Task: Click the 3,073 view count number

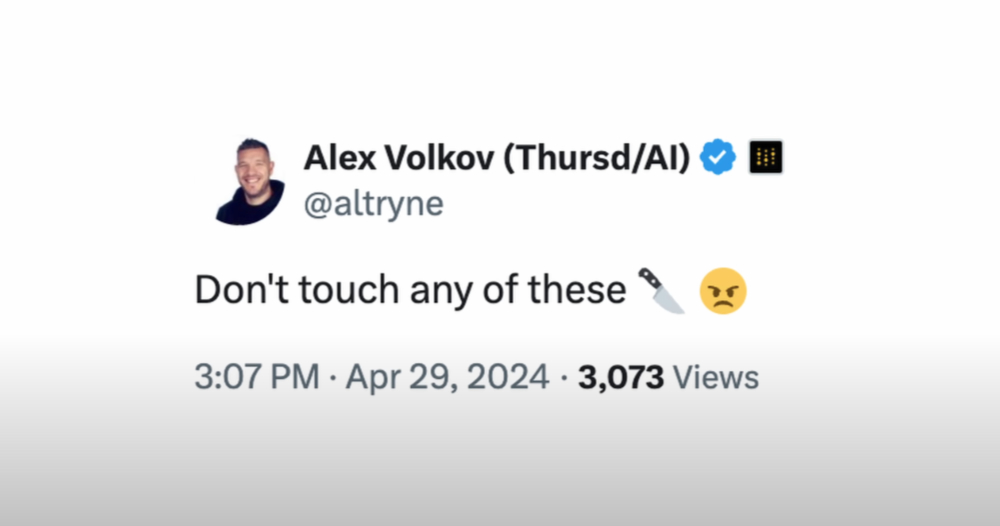Action: (621, 377)
